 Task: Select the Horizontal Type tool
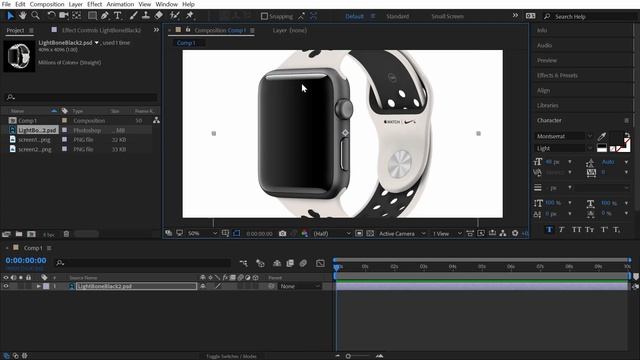[x=118, y=16]
